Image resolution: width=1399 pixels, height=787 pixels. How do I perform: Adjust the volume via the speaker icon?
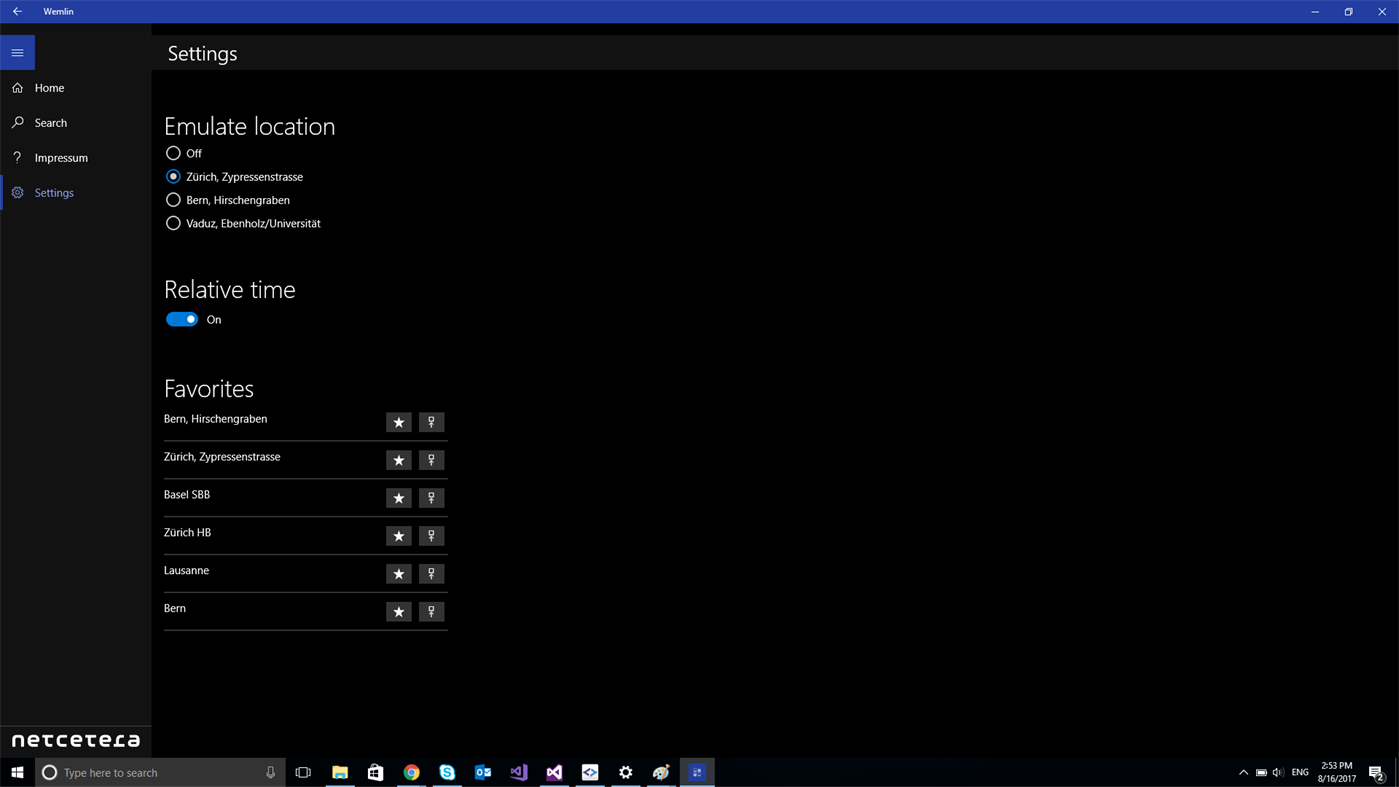[1277, 771]
